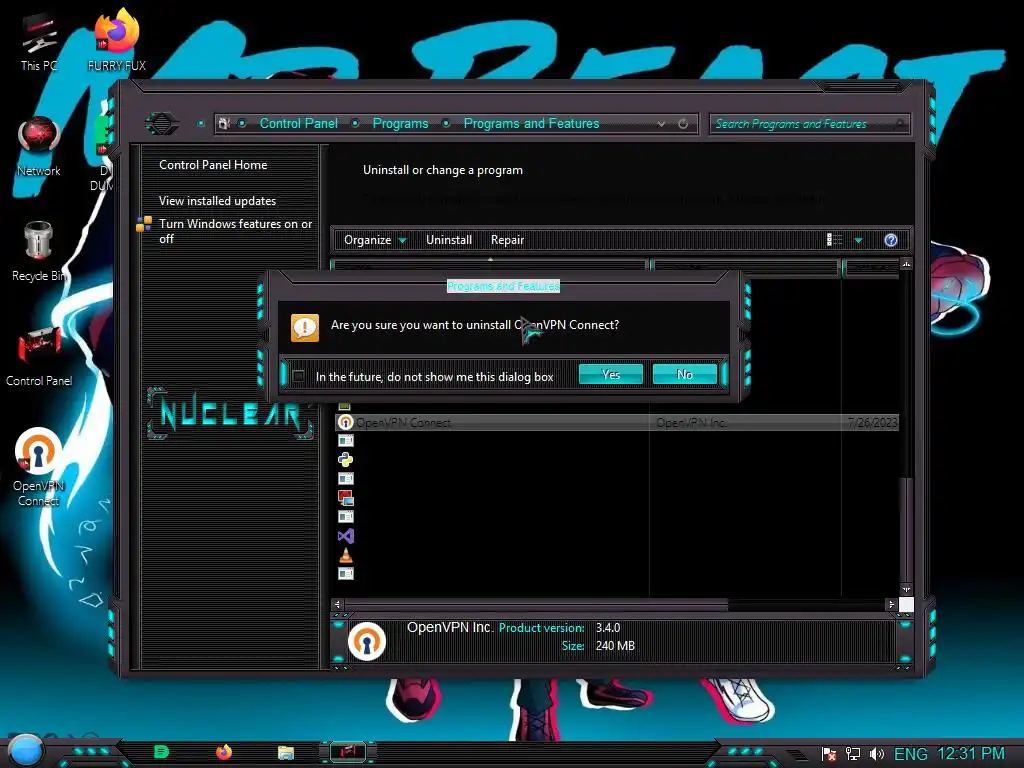Select the VLC cone icon in list
Image resolution: width=1024 pixels, height=768 pixels.
point(345,555)
